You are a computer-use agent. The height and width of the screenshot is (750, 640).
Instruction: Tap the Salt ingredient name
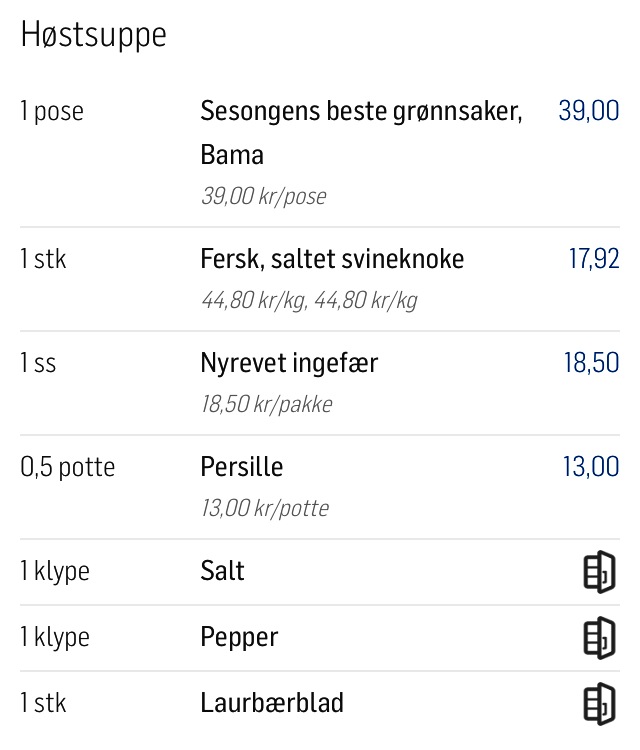tap(223, 571)
